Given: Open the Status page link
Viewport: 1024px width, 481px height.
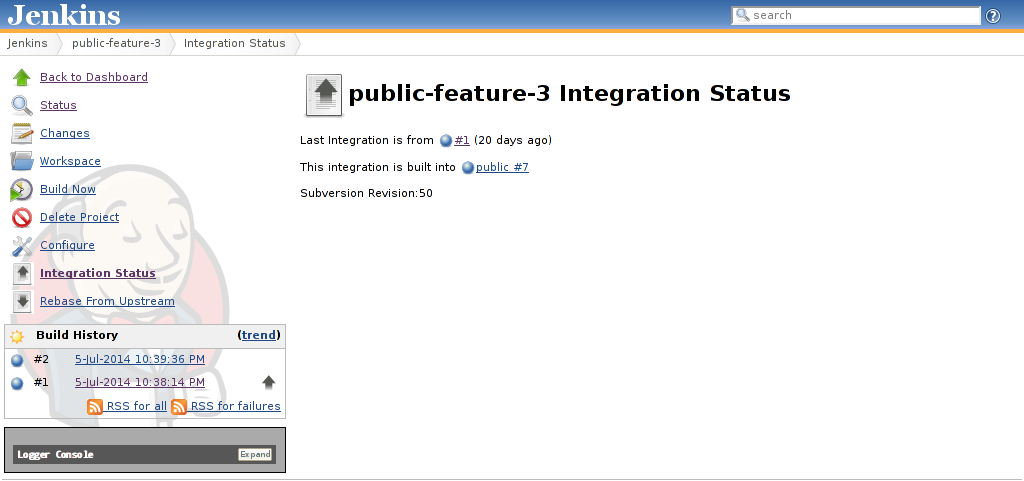Looking at the screenshot, I should [58, 105].
